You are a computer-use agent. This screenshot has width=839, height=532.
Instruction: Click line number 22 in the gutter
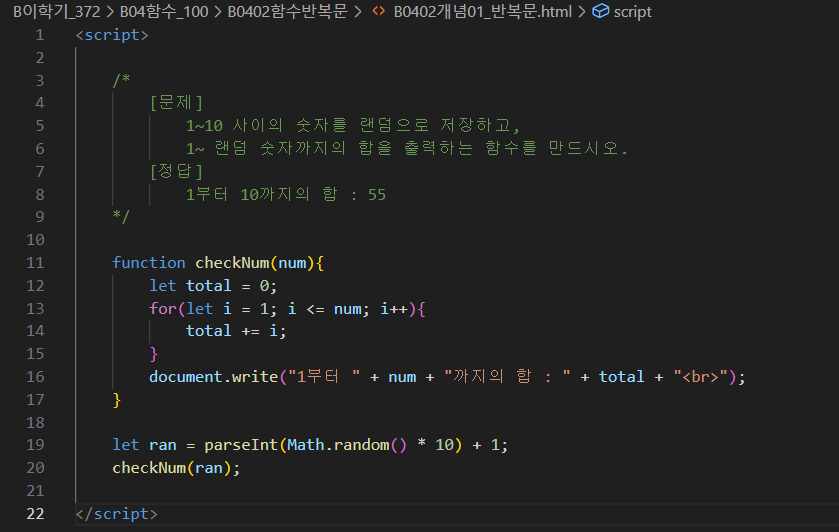(35, 514)
